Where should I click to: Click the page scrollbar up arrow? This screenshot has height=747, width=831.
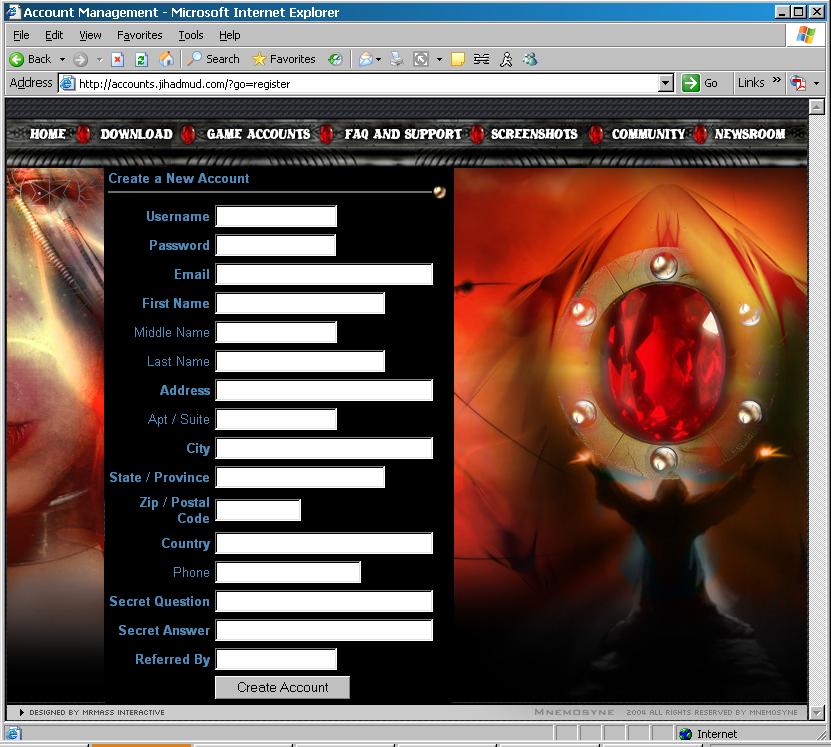817,106
